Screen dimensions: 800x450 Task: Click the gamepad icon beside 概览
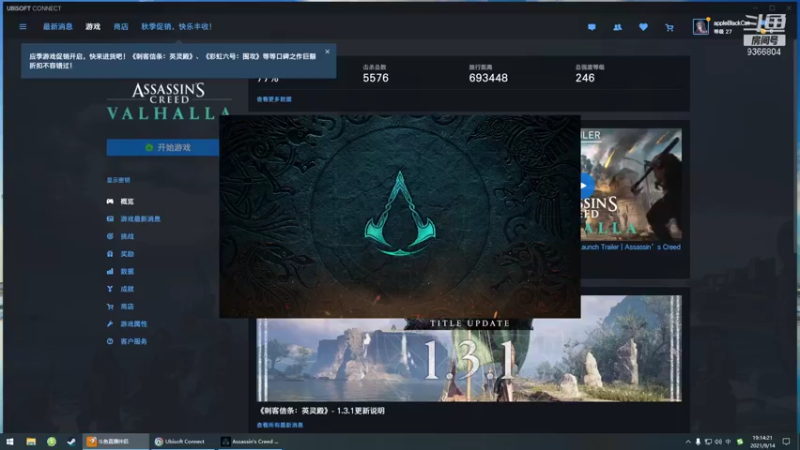110,202
